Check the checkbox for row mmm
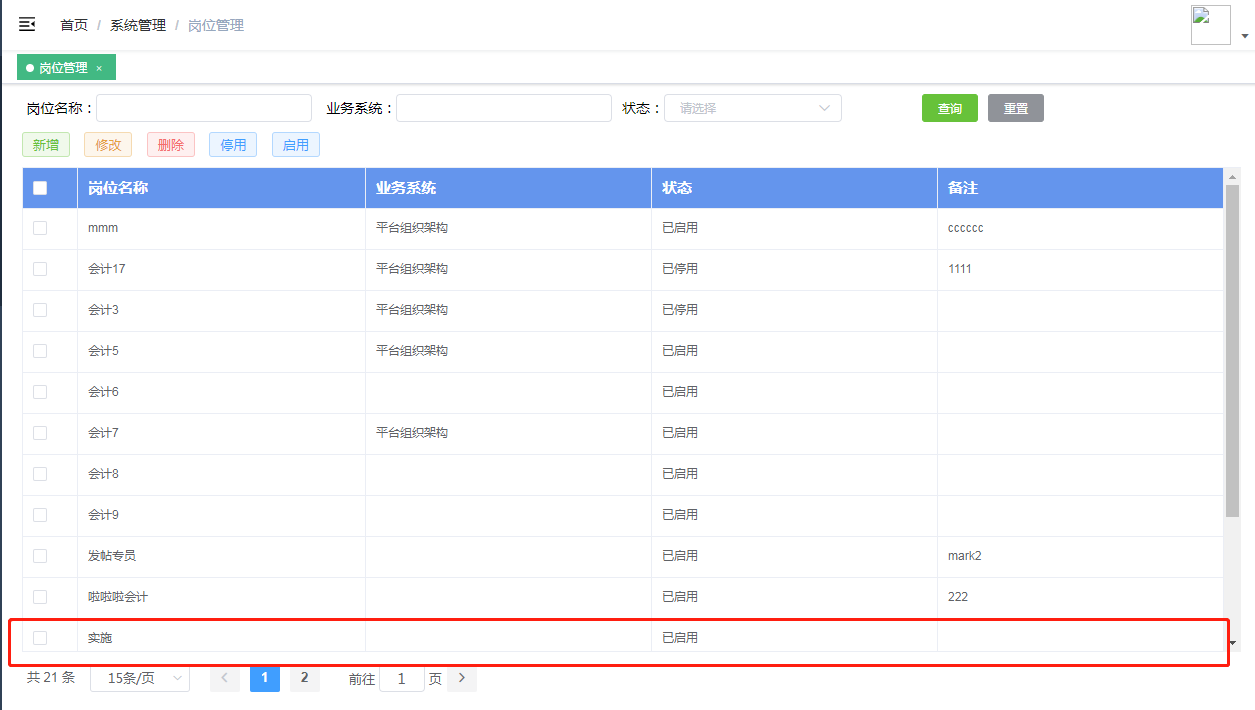Image resolution: width=1255 pixels, height=710 pixels. coord(40,227)
